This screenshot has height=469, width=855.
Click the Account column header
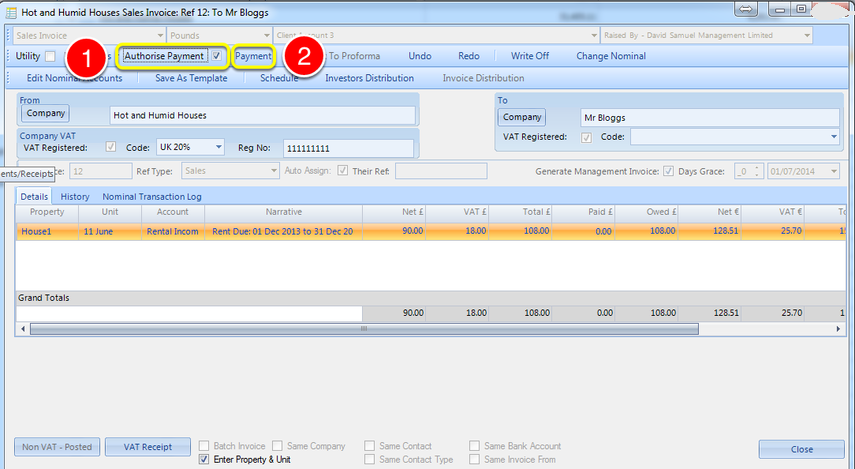(173, 212)
